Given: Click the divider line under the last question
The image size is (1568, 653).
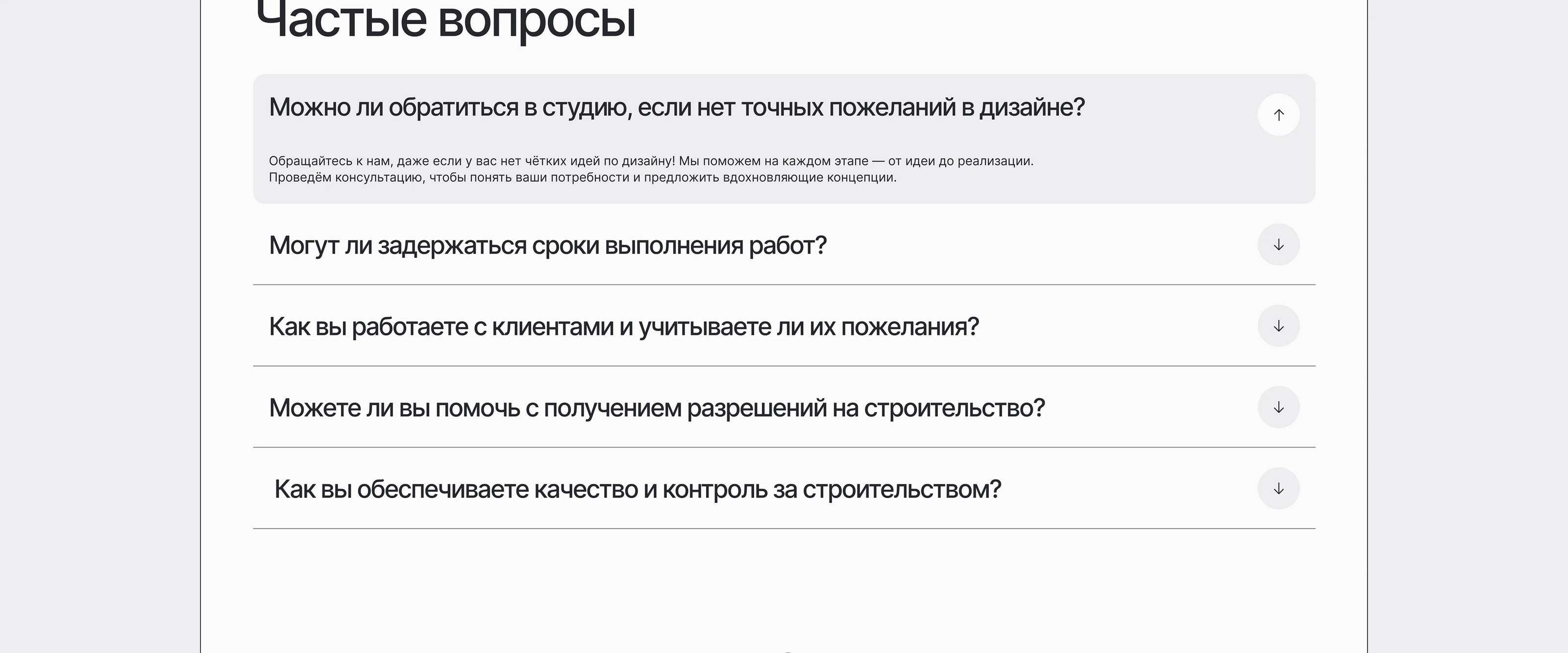Looking at the screenshot, I should click(784, 529).
